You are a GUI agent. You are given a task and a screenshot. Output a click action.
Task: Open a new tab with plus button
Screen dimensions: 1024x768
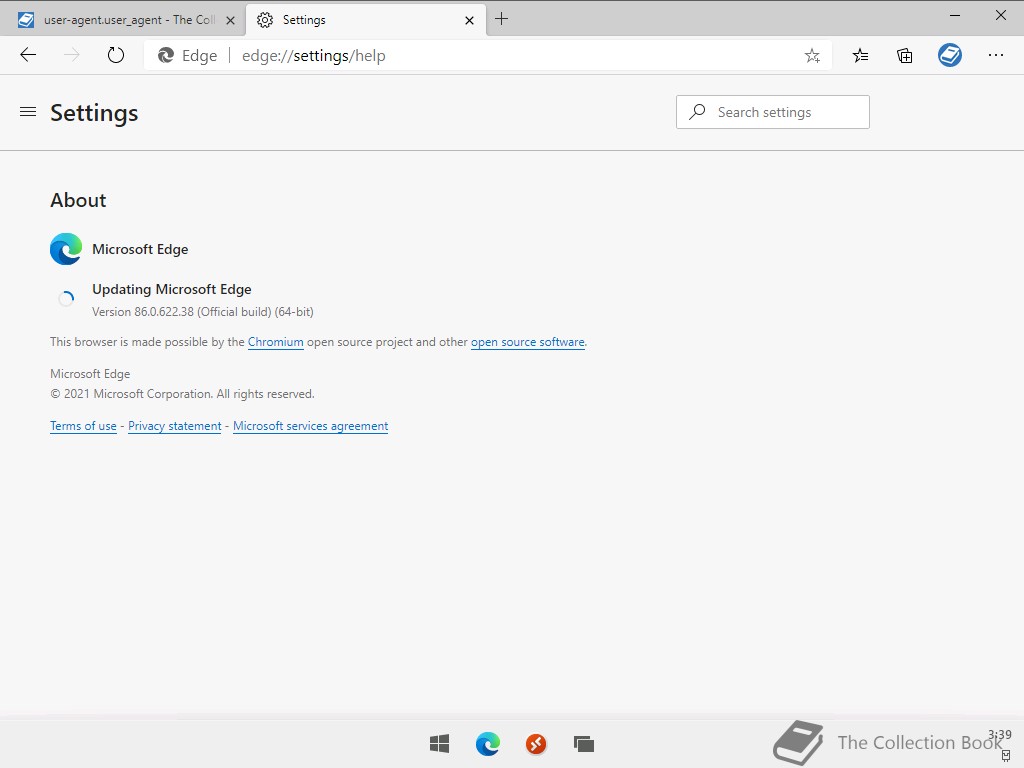(x=501, y=19)
